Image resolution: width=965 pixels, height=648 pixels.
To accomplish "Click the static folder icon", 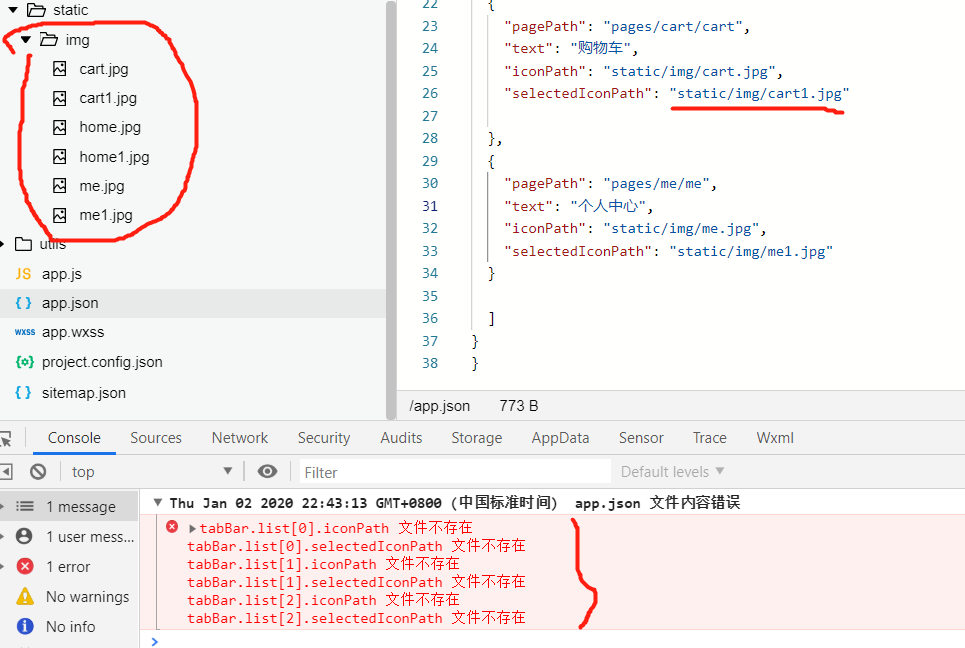I will click(x=36, y=10).
